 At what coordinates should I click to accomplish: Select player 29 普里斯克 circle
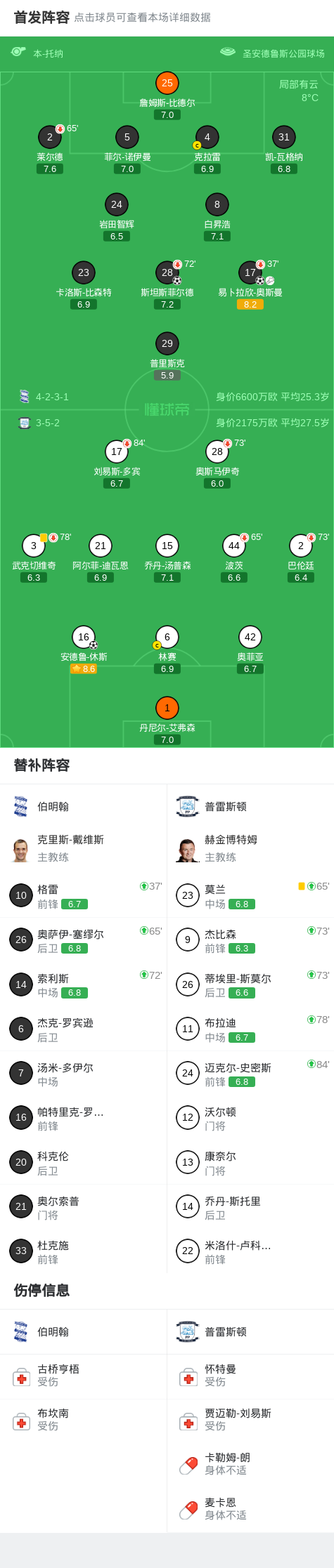167,343
